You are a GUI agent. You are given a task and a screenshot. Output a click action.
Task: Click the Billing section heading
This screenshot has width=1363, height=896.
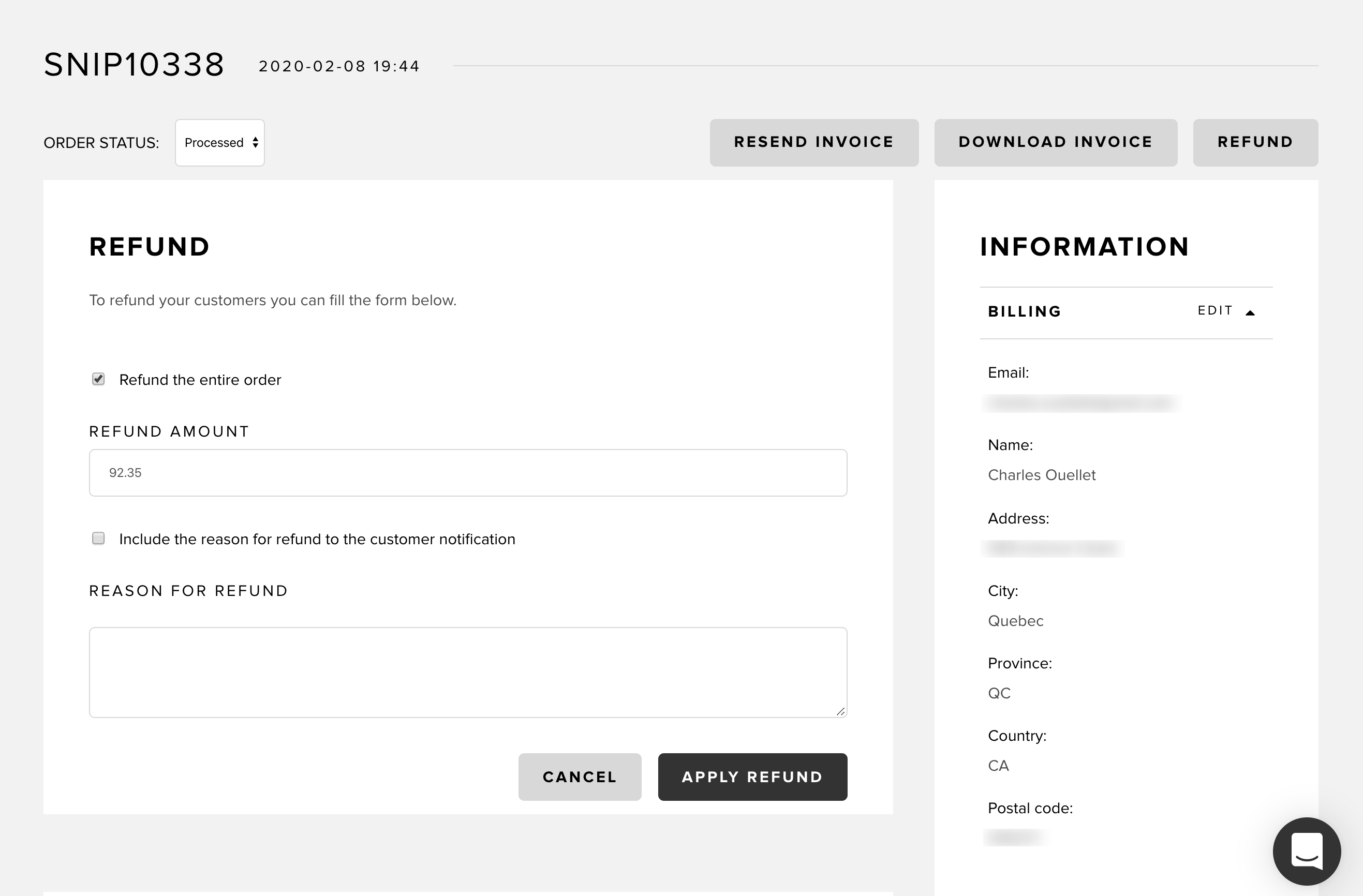(1025, 311)
